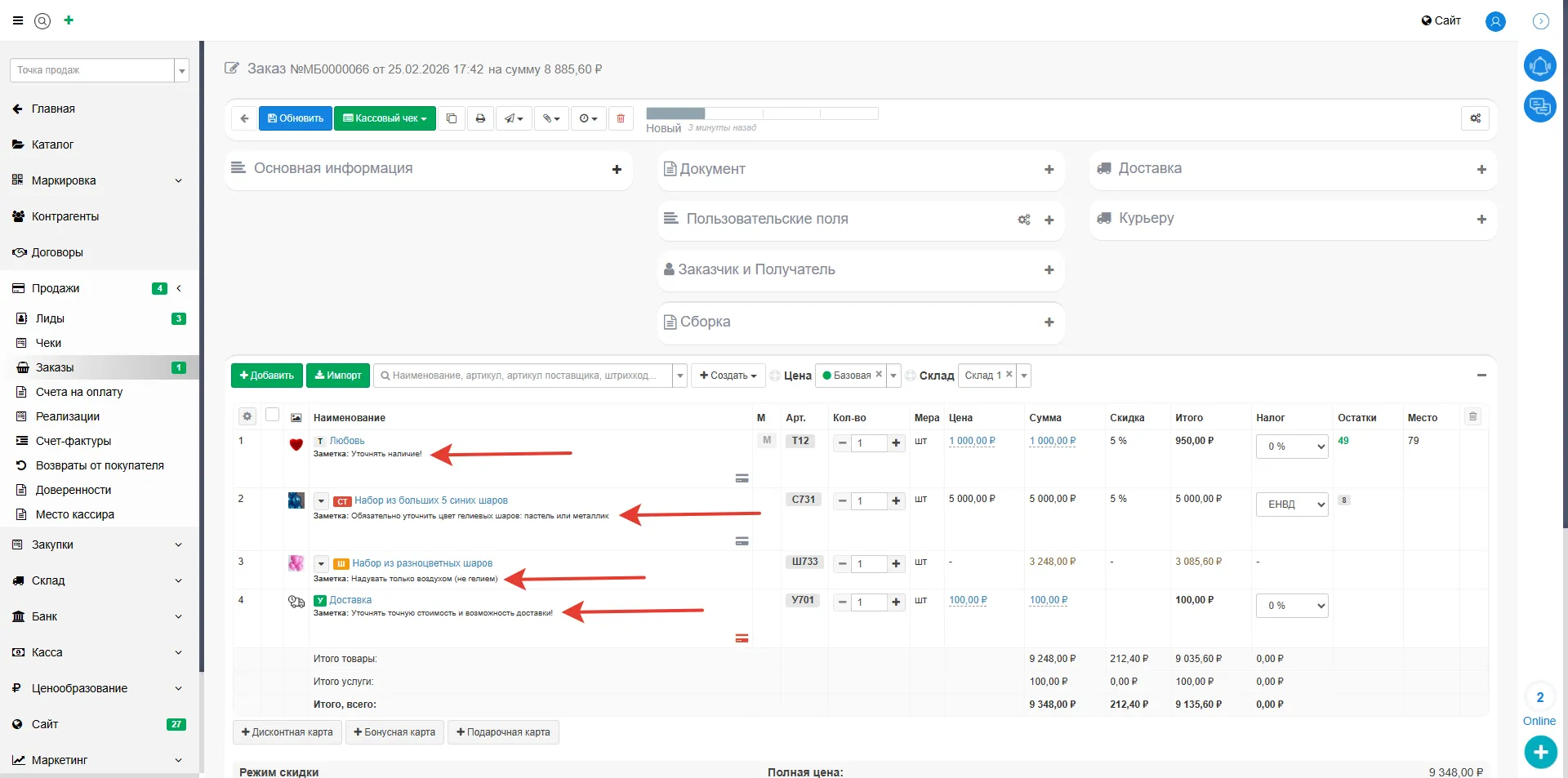This screenshot has height=778, width=1568.
Task: Open the Кассовый чек dropdown
Action: 385,118
